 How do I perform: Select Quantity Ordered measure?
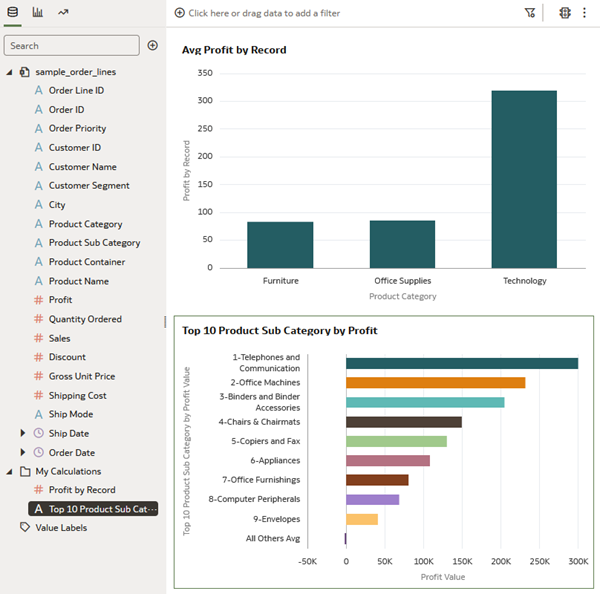pyautogui.click(x=85, y=319)
